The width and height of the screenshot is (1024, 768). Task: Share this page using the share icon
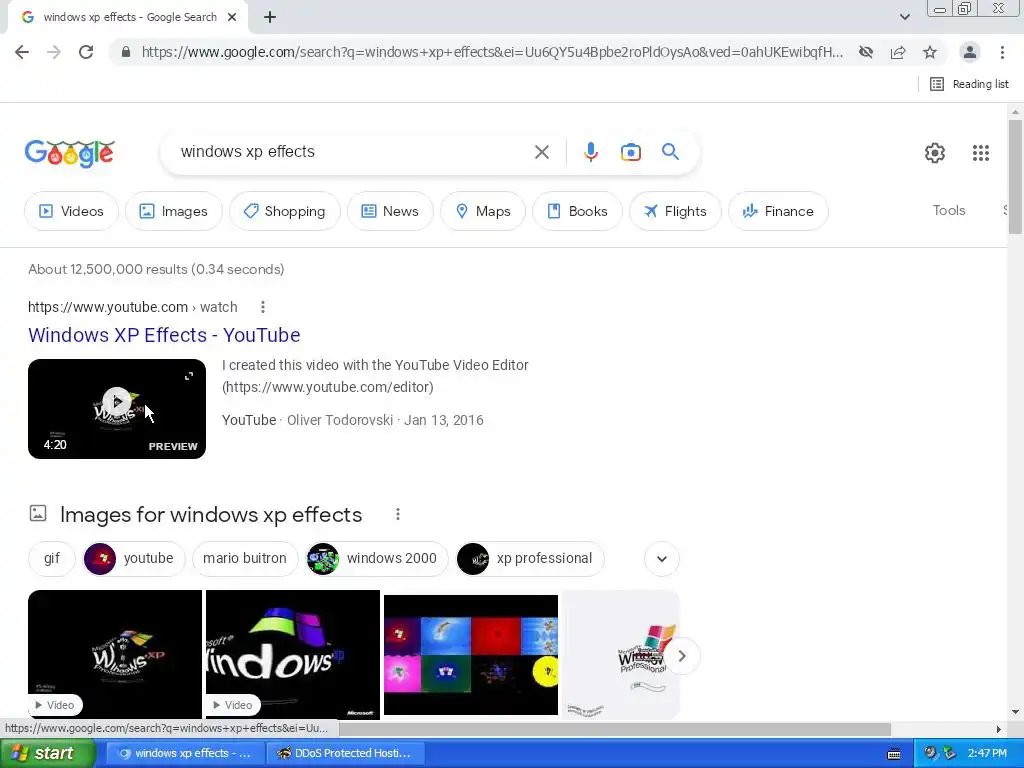898,52
